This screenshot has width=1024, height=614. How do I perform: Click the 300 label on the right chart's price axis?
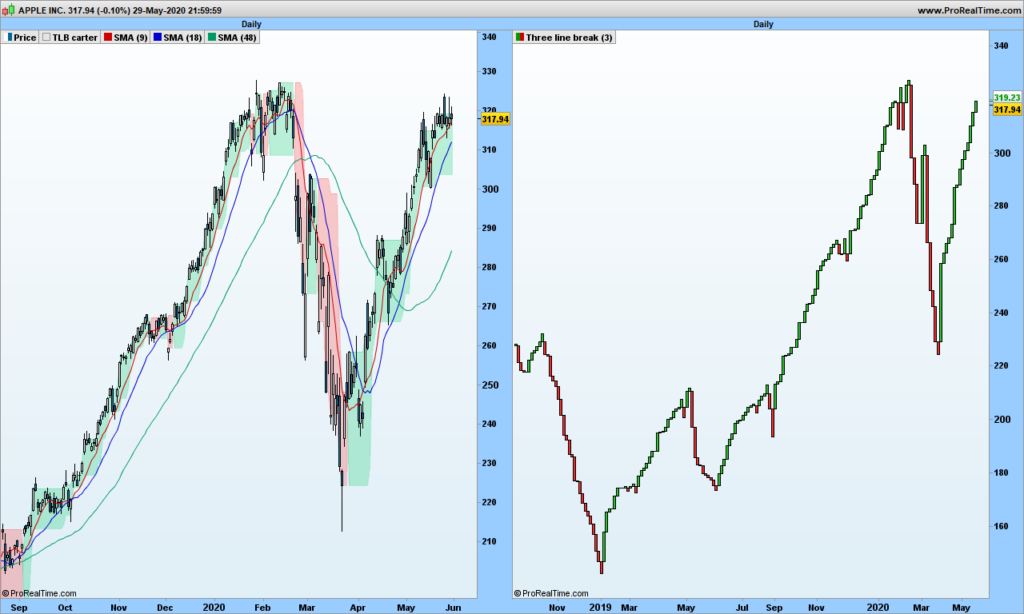1001,153
